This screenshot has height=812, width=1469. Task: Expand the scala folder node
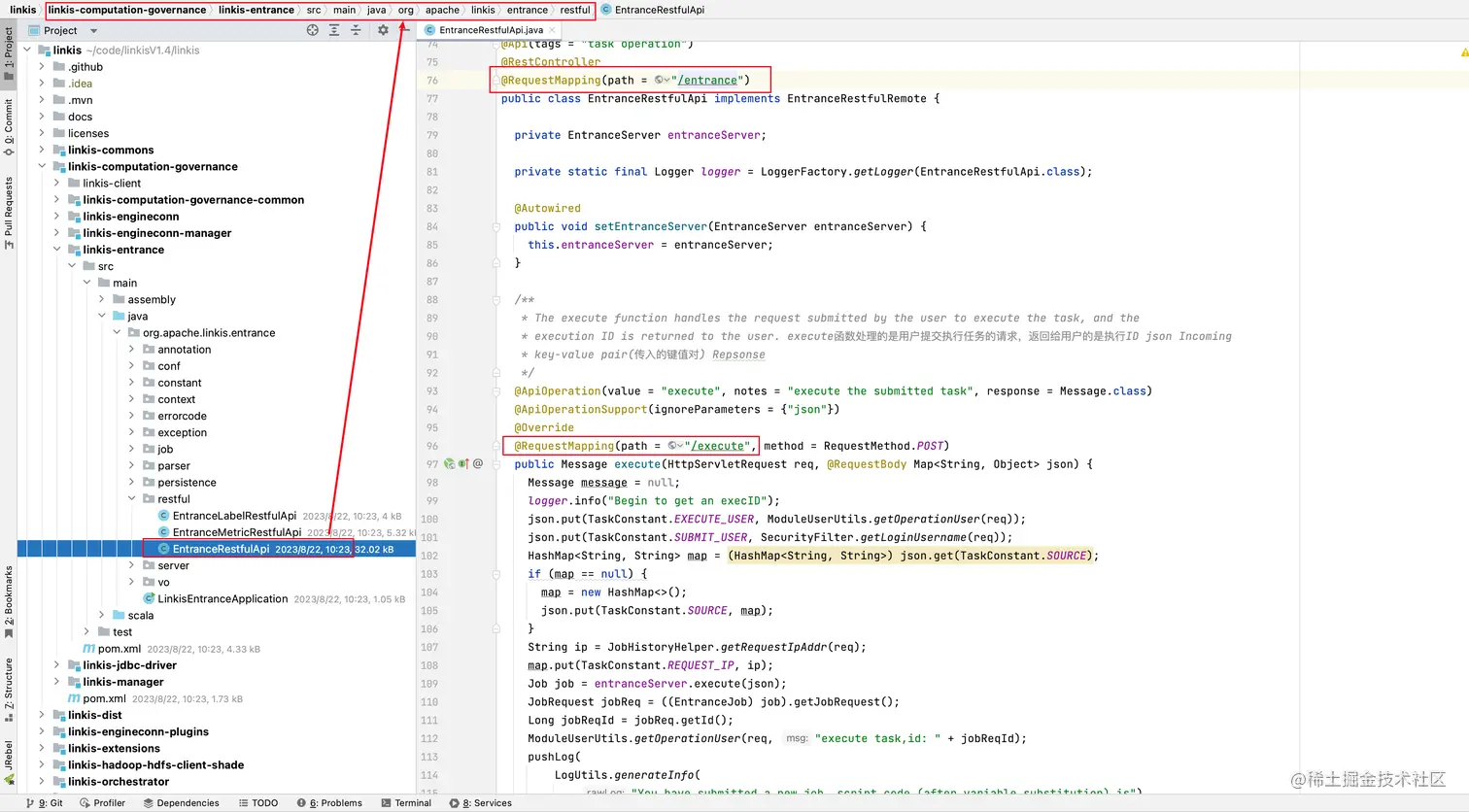[x=101, y=616]
